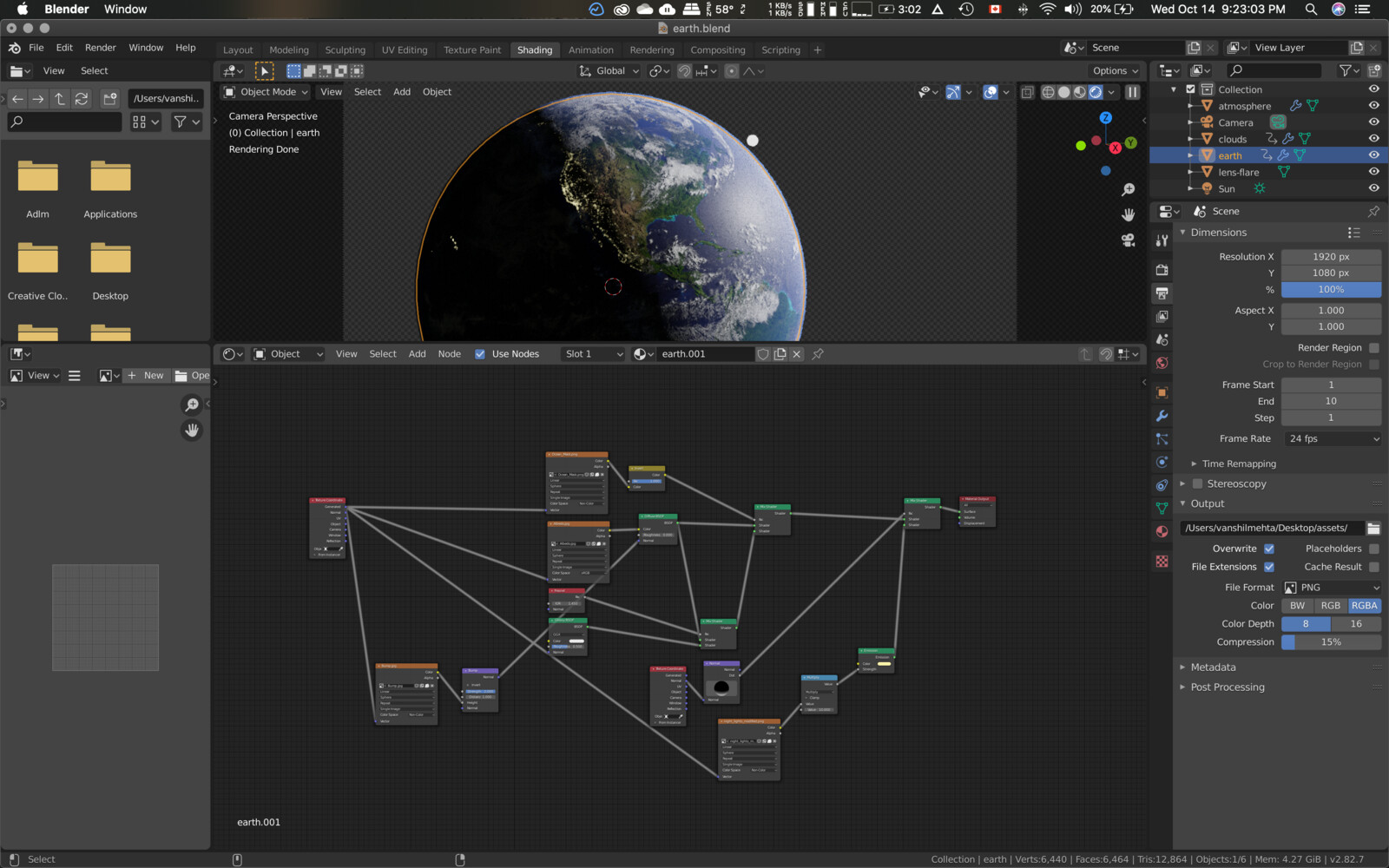Screen dimensions: 1389x868
Task: Enable the Cache Result checkbox
Action: (x=1374, y=567)
